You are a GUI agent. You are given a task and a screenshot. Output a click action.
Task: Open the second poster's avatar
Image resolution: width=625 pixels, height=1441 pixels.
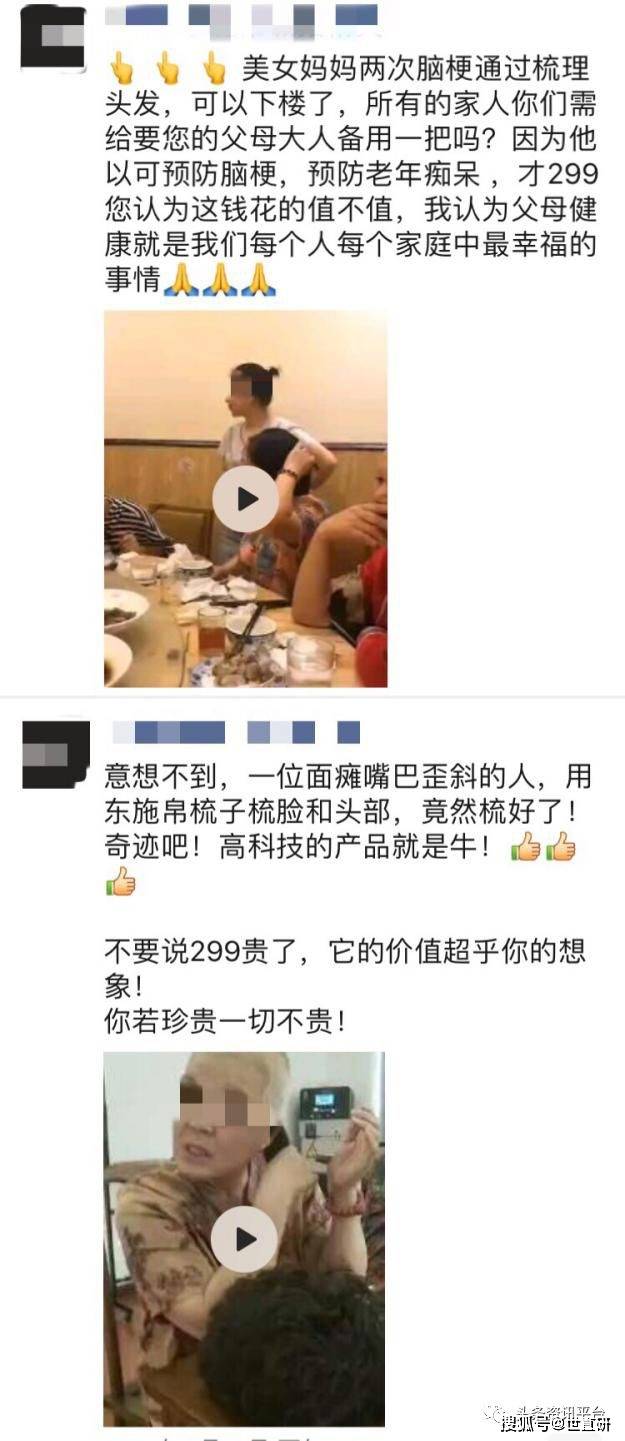56,754
